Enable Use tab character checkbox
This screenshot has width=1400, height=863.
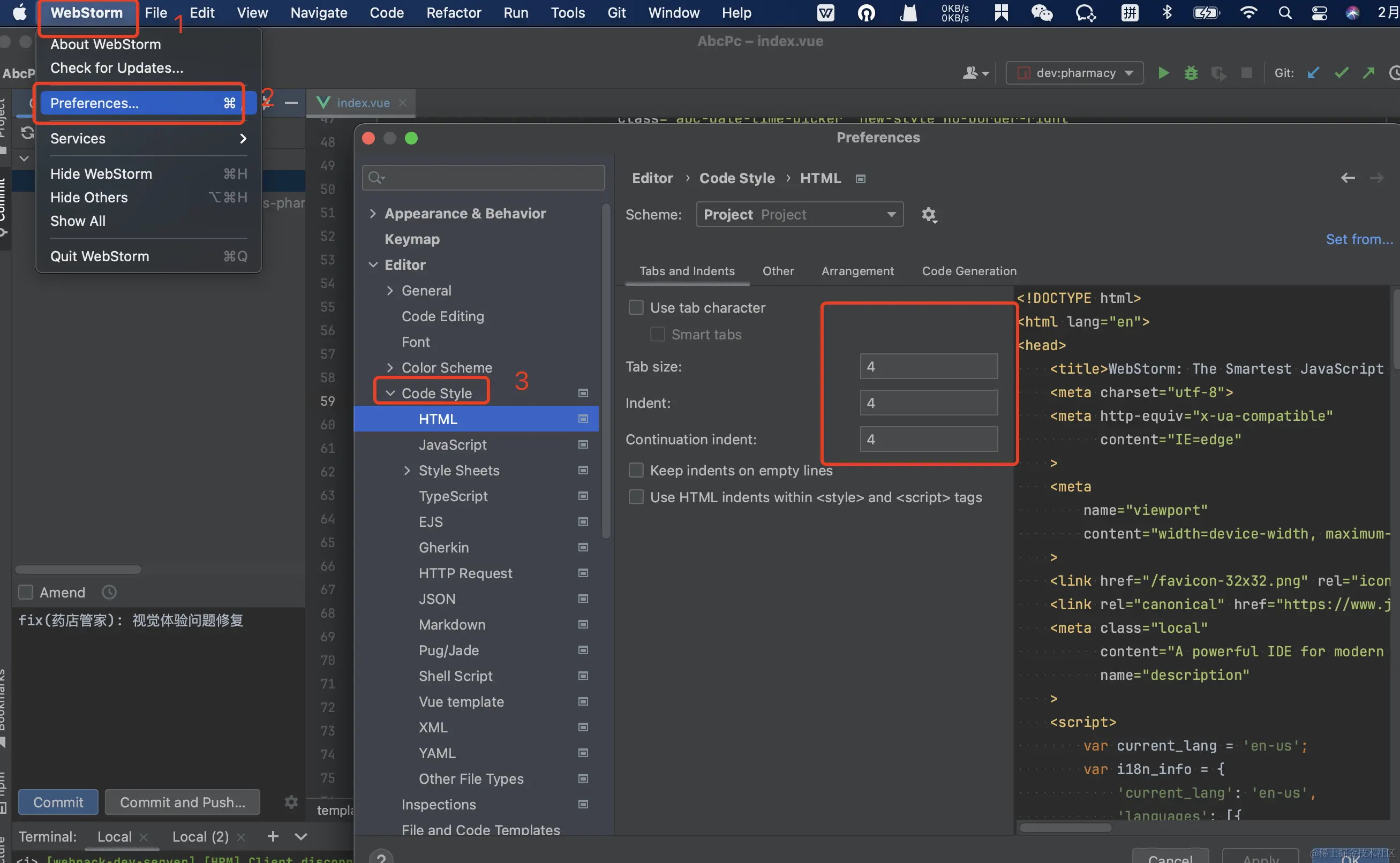click(636, 308)
